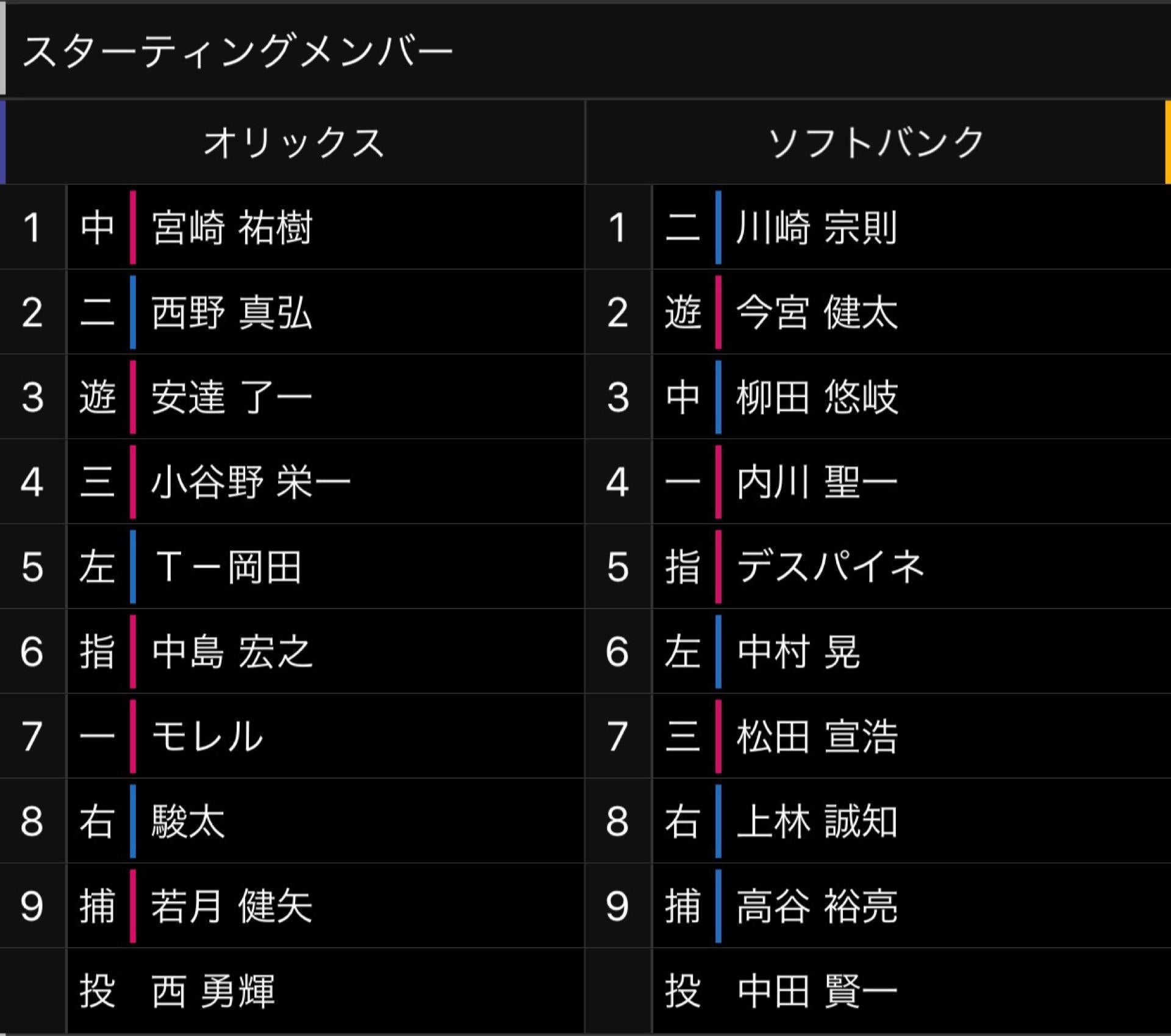Screen dimensions: 1171x1036
Task: Click デスパイネ designated hitter
Action: 830,566
